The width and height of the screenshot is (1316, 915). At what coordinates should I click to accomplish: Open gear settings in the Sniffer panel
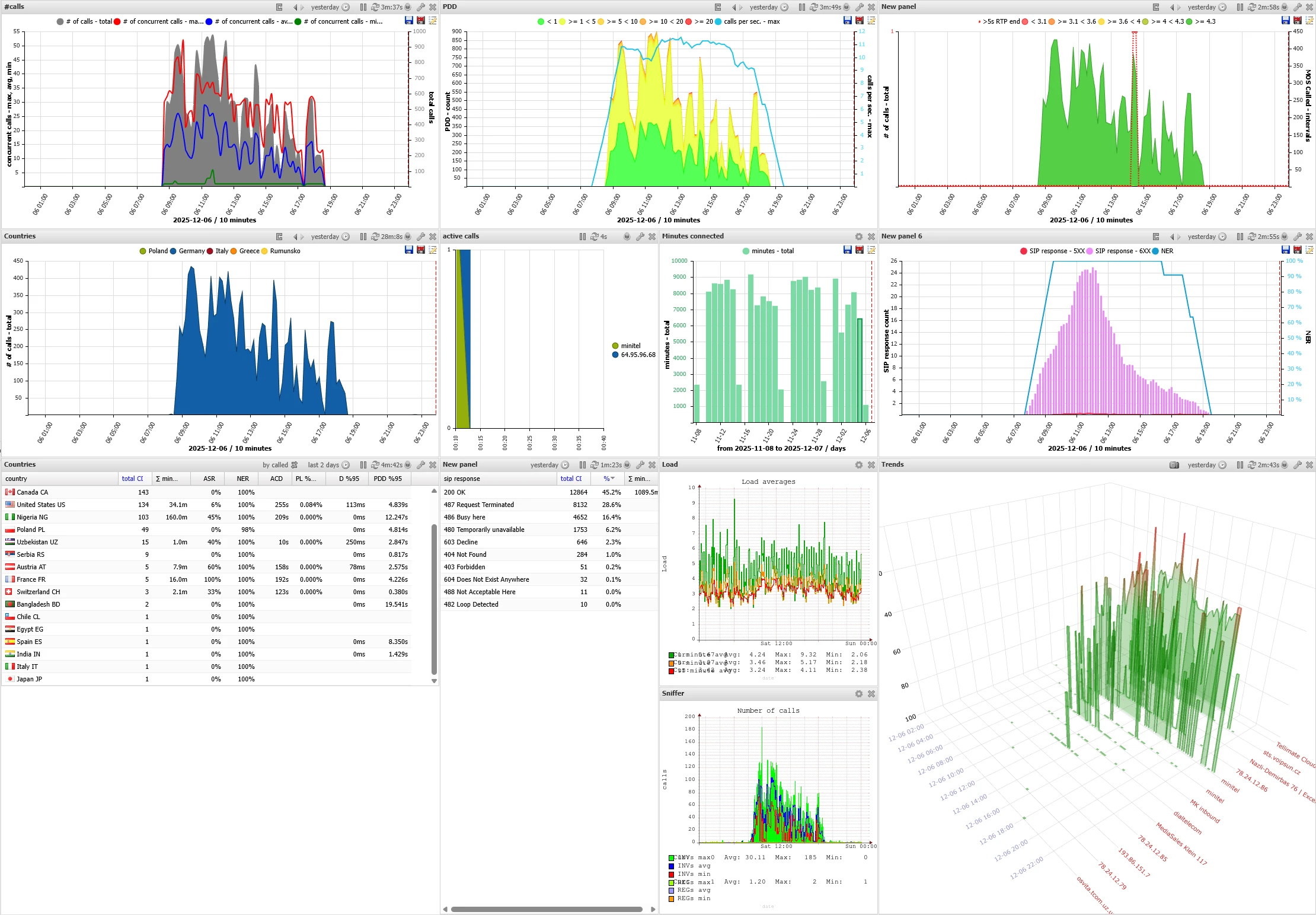coord(858,693)
